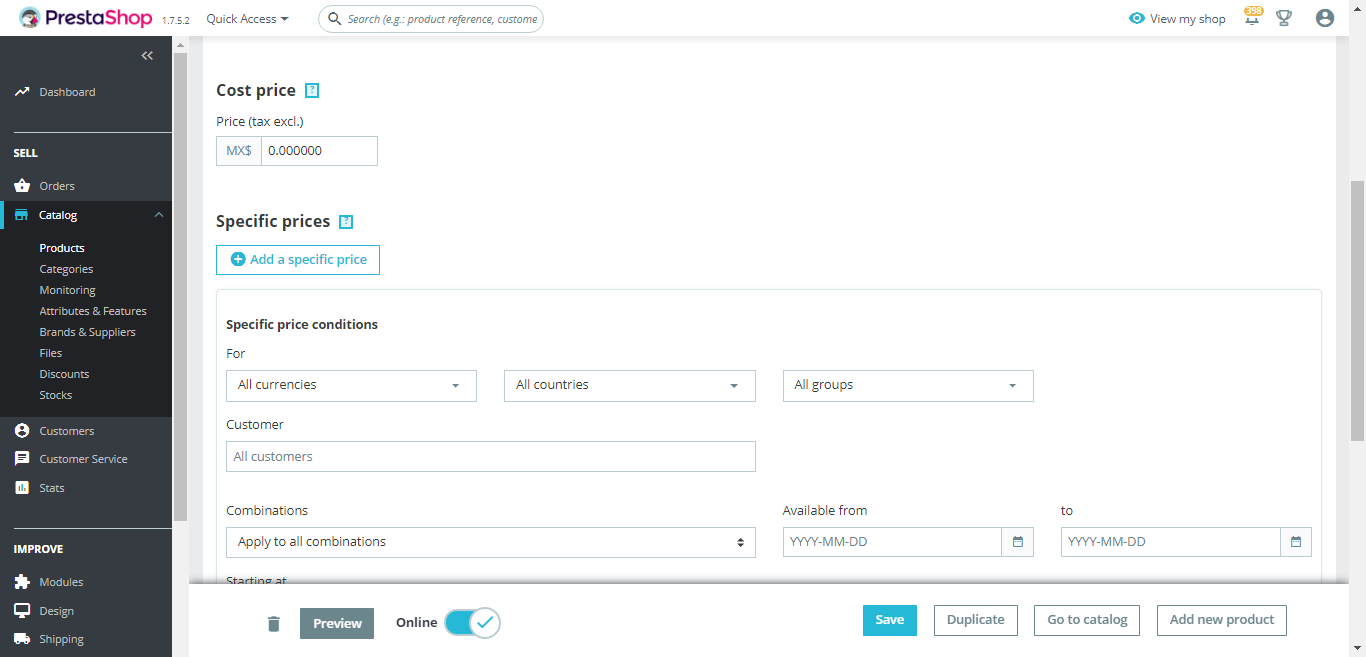Click the Catalog store icon
The height and width of the screenshot is (657, 1366).
(22, 215)
